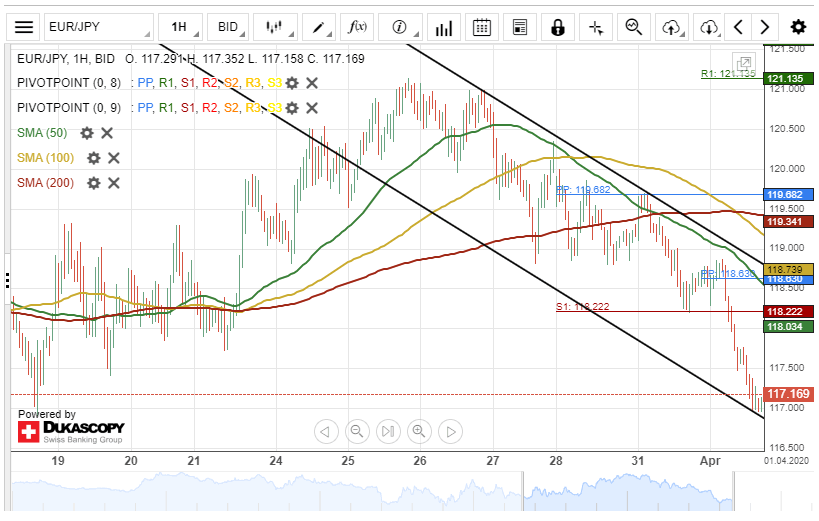Open the 1H timeframe dropdown
The height and width of the screenshot is (521, 819).
185,27
